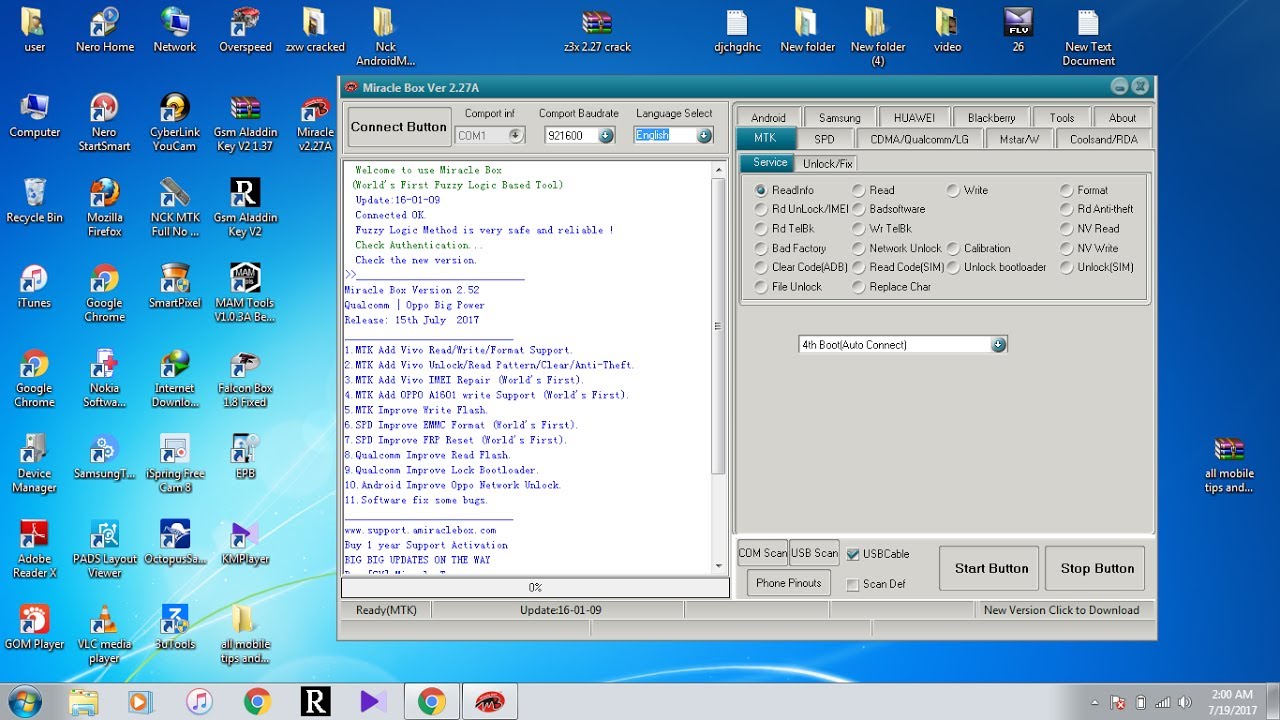Image resolution: width=1280 pixels, height=720 pixels.
Task: Open the Unlock/Fix sub-tab
Action: [827, 163]
